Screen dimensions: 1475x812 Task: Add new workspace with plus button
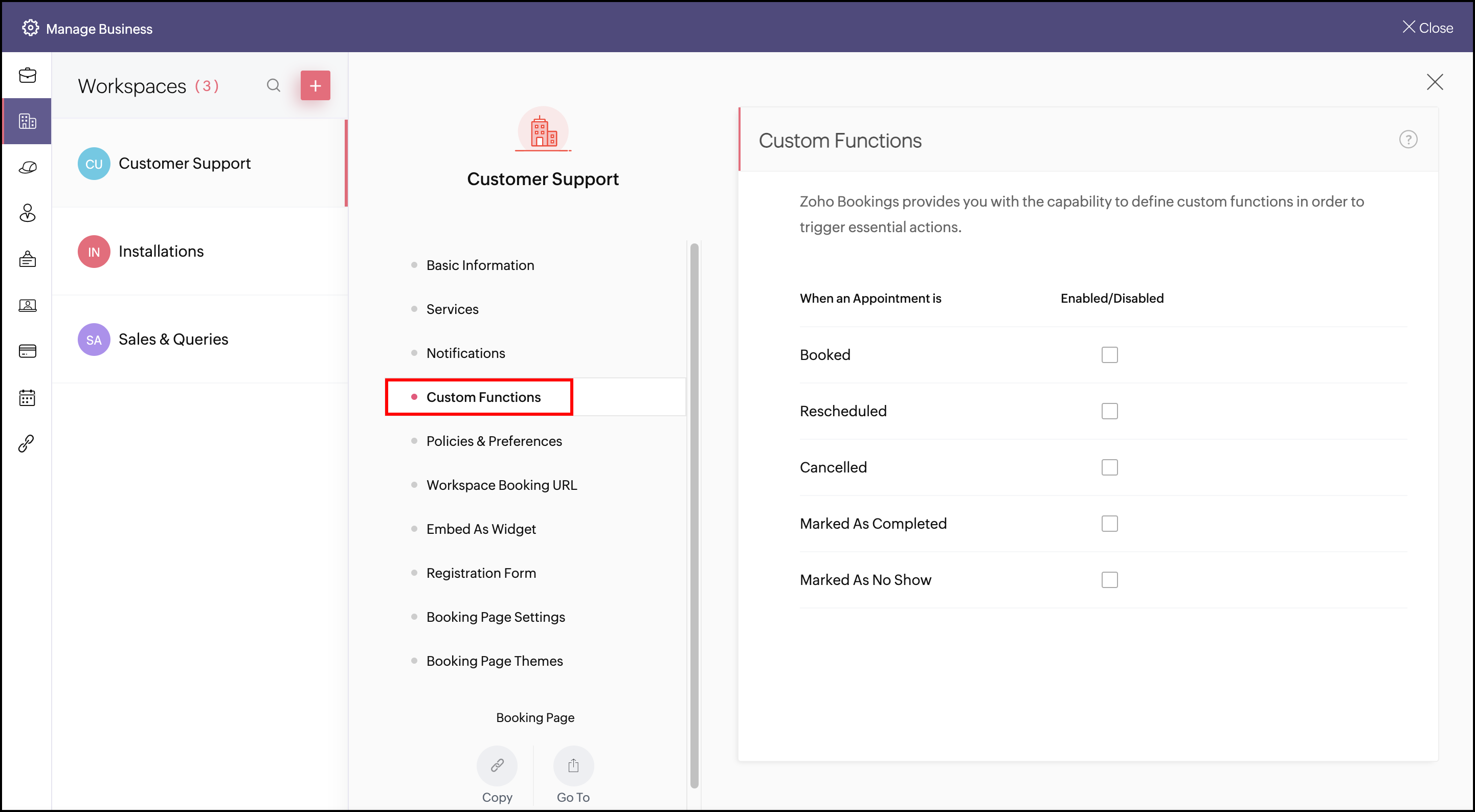pos(315,86)
